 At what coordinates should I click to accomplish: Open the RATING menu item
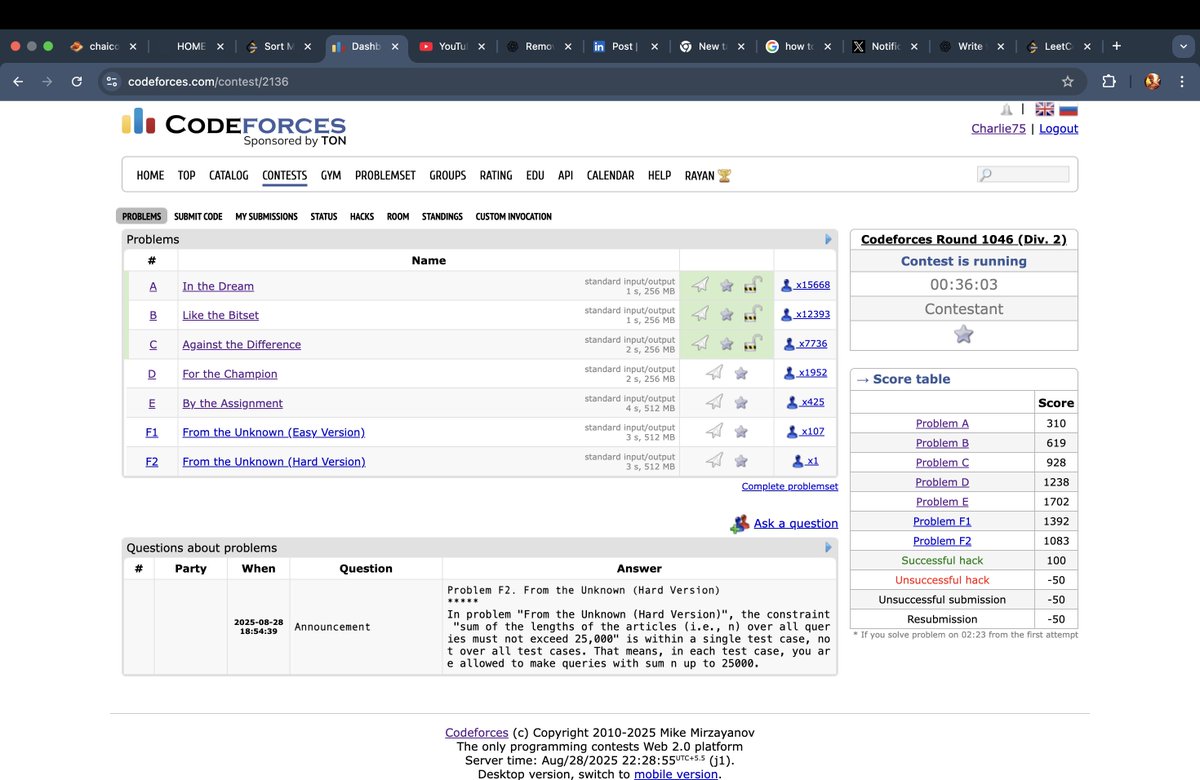[x=496, y=175]
